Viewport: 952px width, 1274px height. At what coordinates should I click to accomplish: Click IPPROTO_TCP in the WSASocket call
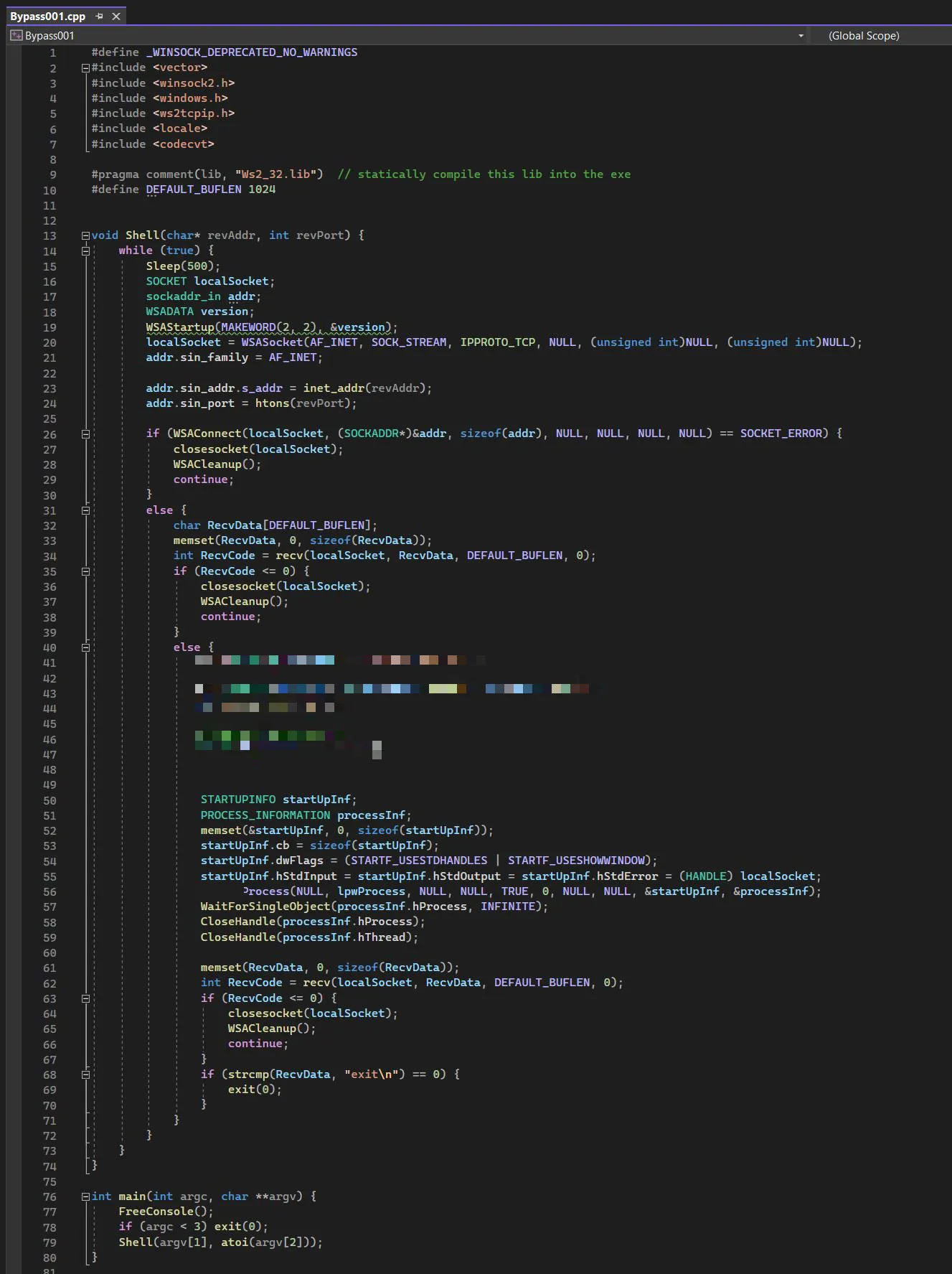coord(498,342)
